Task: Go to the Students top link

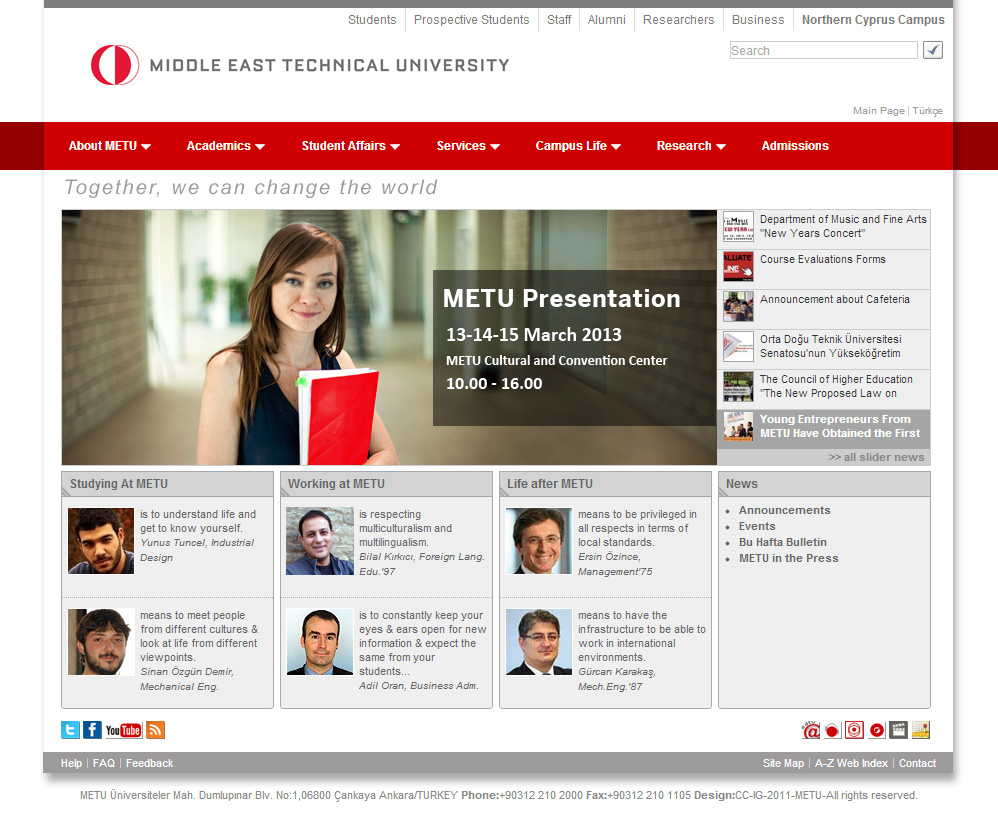Action: pos(372,20)
